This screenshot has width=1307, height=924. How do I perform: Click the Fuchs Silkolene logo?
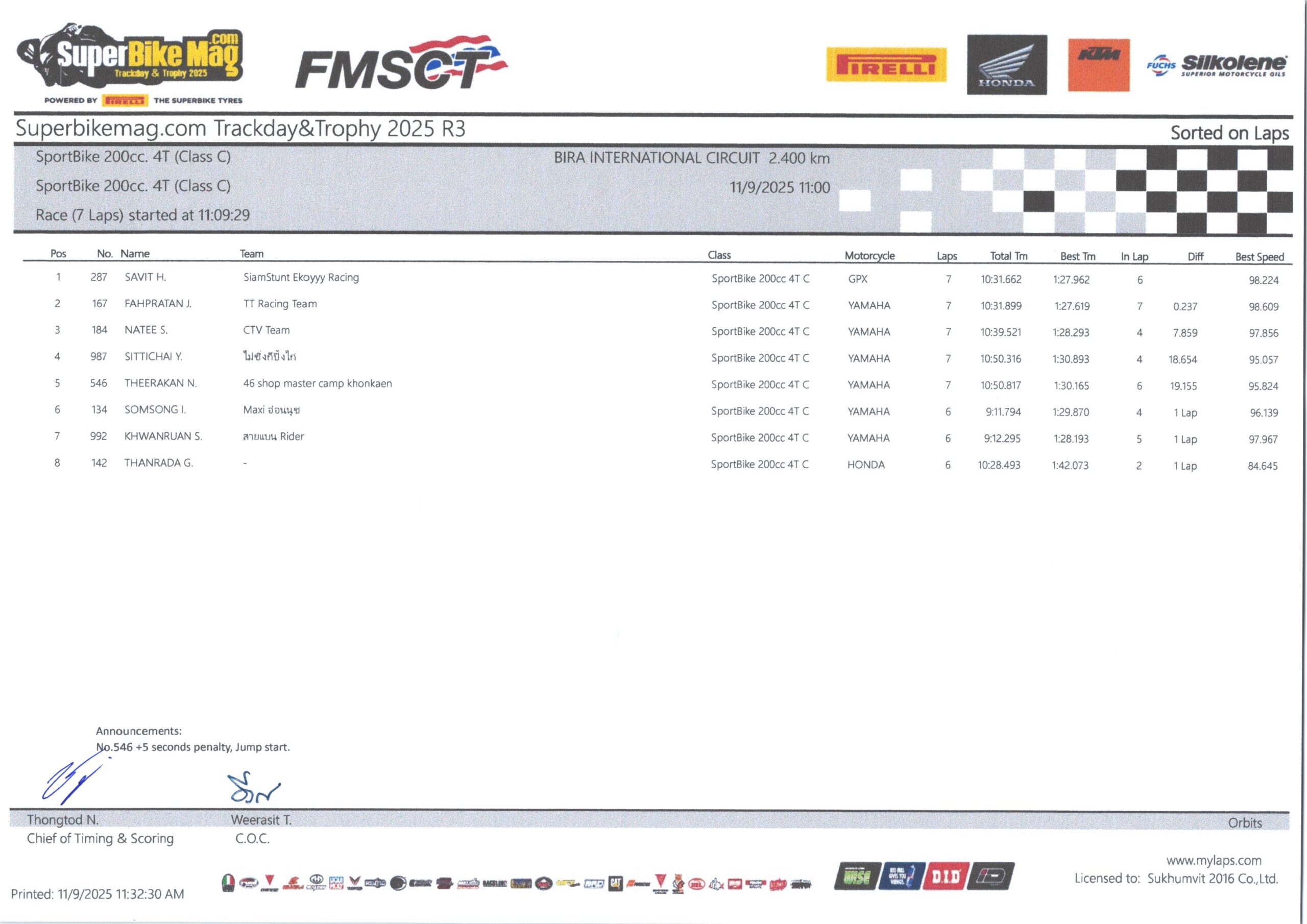click(x=1216, y=66)
